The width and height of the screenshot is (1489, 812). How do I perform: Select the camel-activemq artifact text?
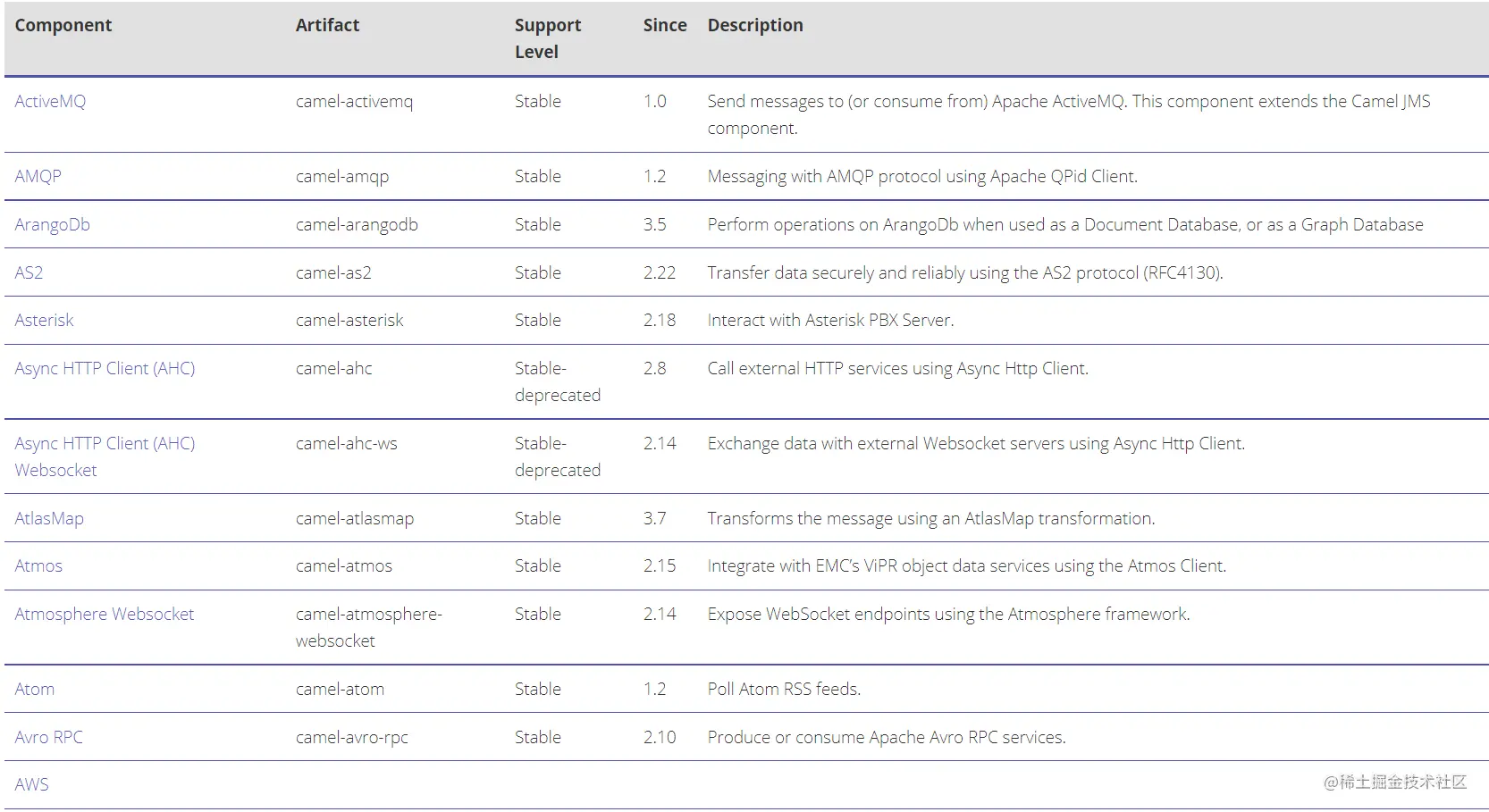(x=354, y=101)
